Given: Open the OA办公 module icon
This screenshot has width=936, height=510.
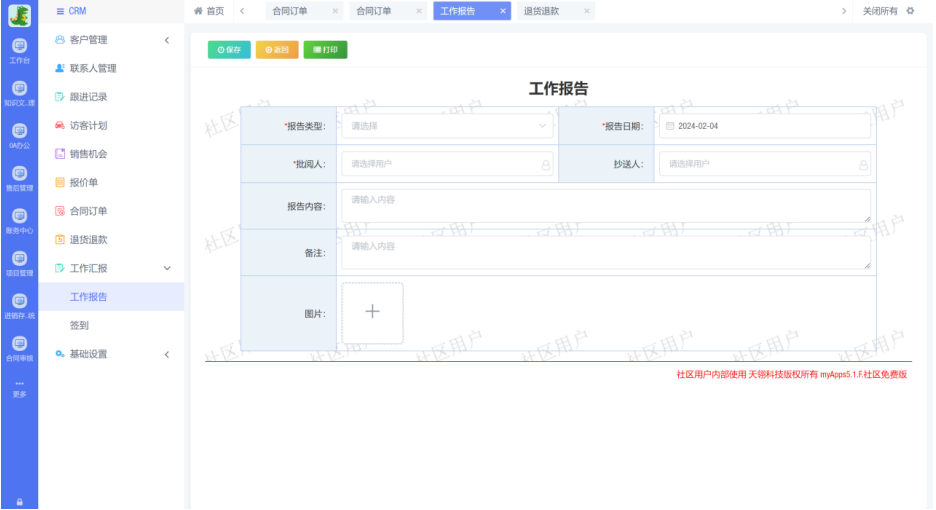Looking at the screenshot, I should pyautogui.click(x=19, y=133).
